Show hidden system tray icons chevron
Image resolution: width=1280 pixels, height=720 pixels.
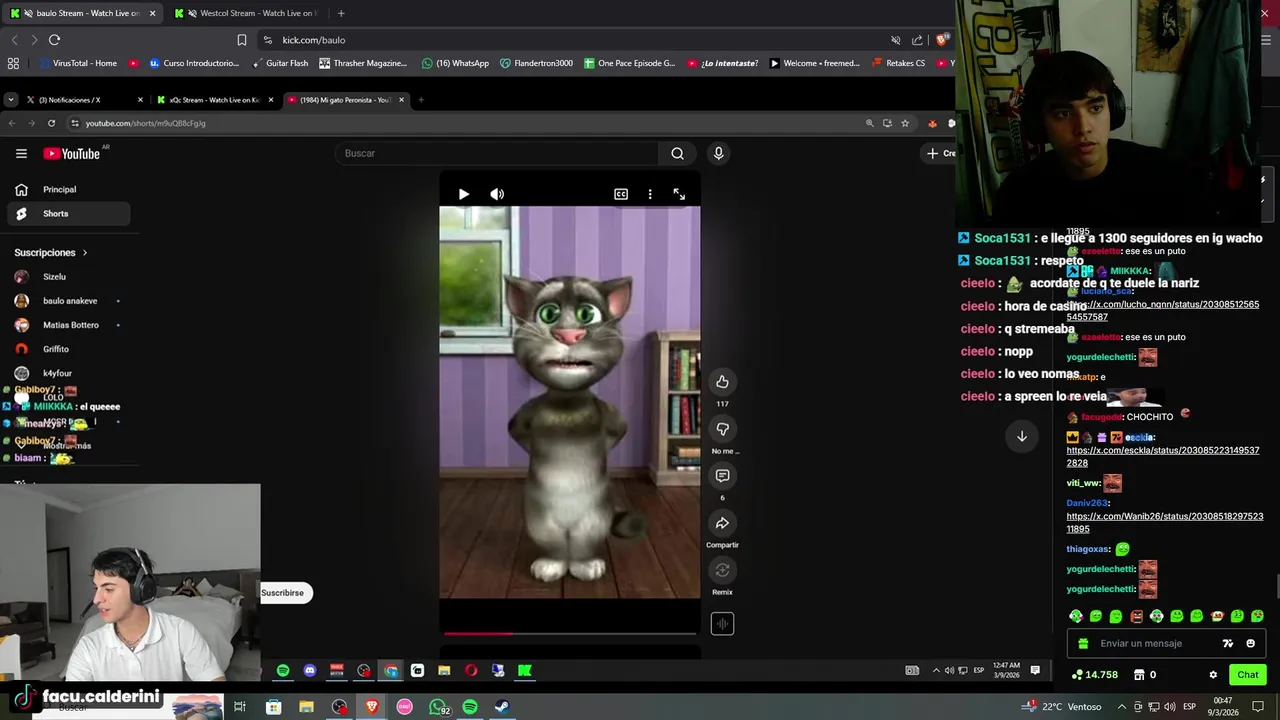pos(1123,707)
